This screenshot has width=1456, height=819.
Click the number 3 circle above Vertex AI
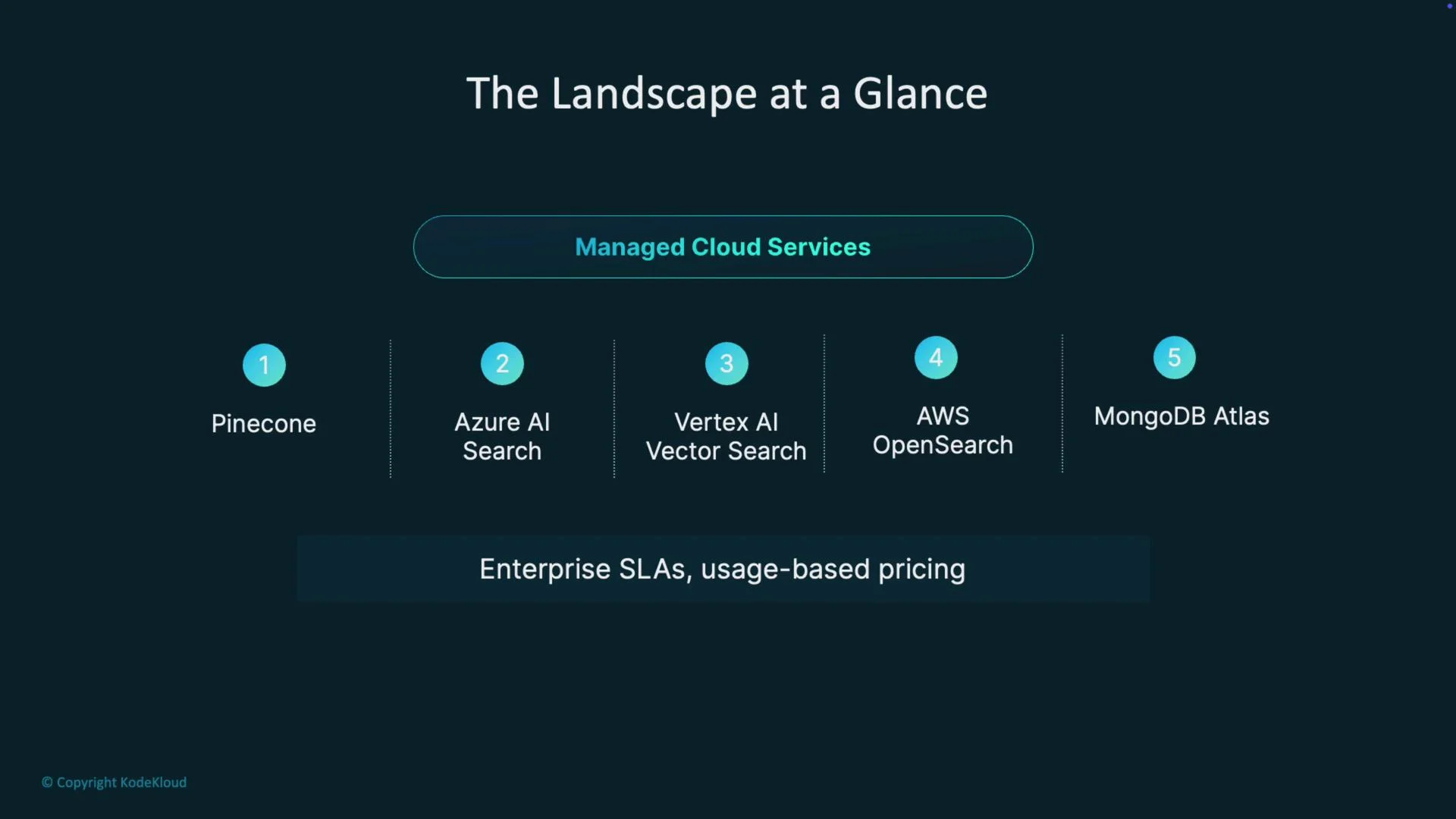coord(726,363)
